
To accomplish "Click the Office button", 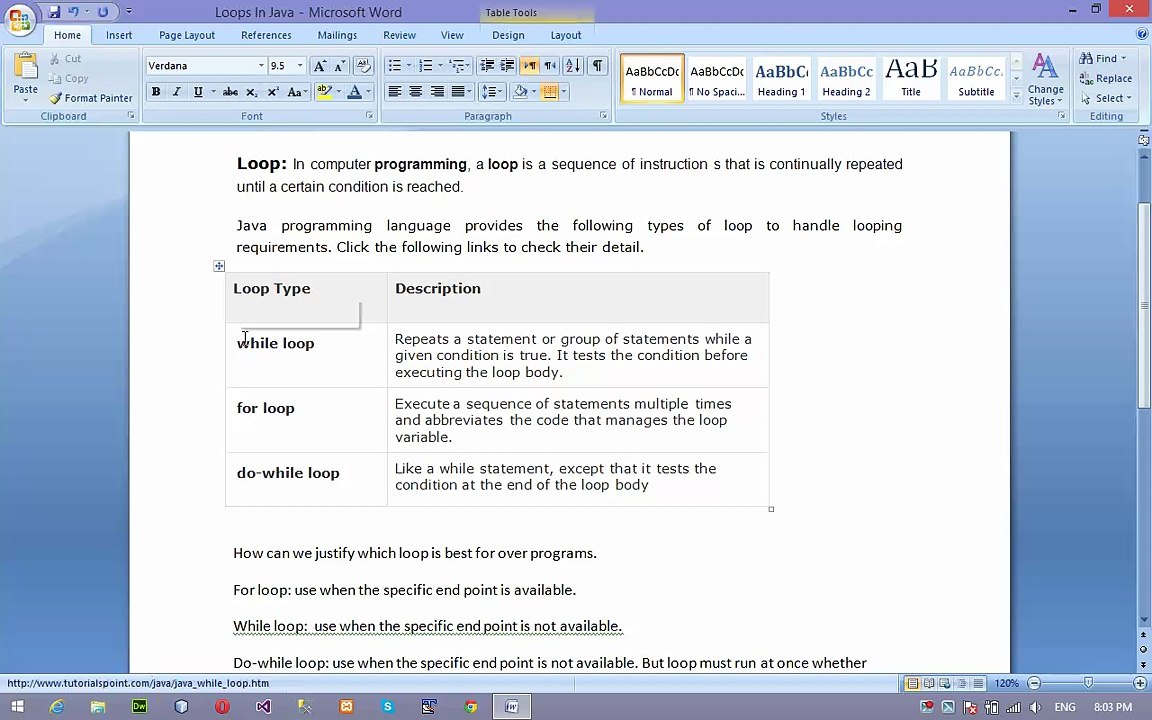I will pyautogui.click(x=20, y=19).
